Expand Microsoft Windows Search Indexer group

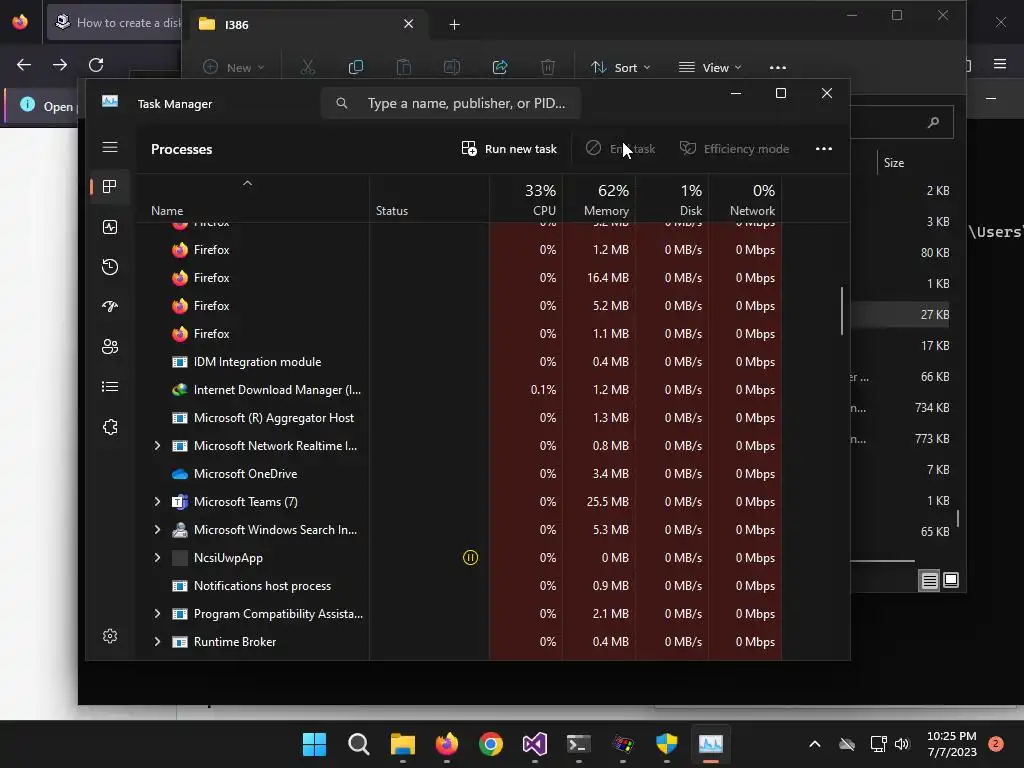click(x=157, y=530)
